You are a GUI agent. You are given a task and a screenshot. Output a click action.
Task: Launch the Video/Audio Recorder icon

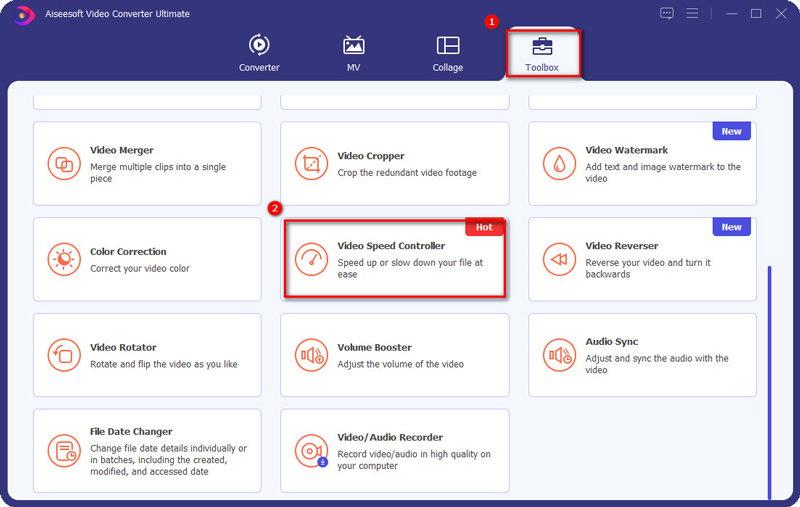[311, 450]
